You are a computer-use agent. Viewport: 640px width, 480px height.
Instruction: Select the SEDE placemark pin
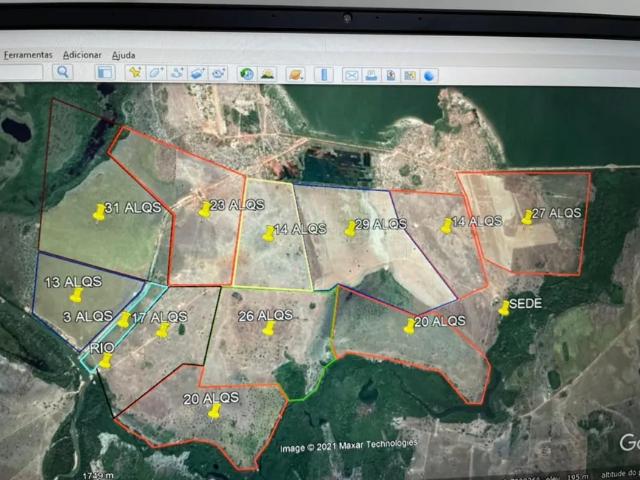pyautogui.click(x=504, y=308)
